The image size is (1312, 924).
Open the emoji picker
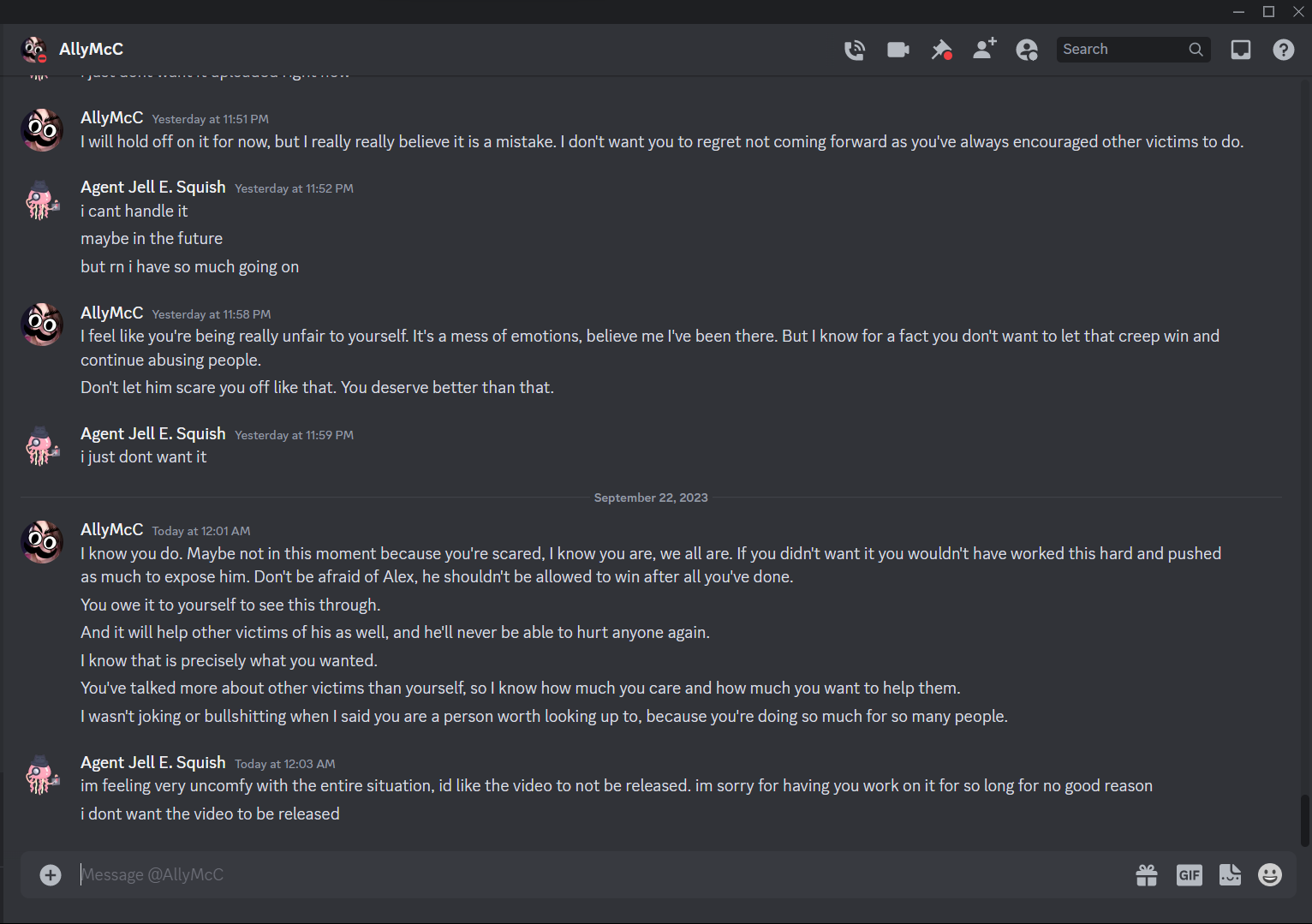[x=1269, y=874]
